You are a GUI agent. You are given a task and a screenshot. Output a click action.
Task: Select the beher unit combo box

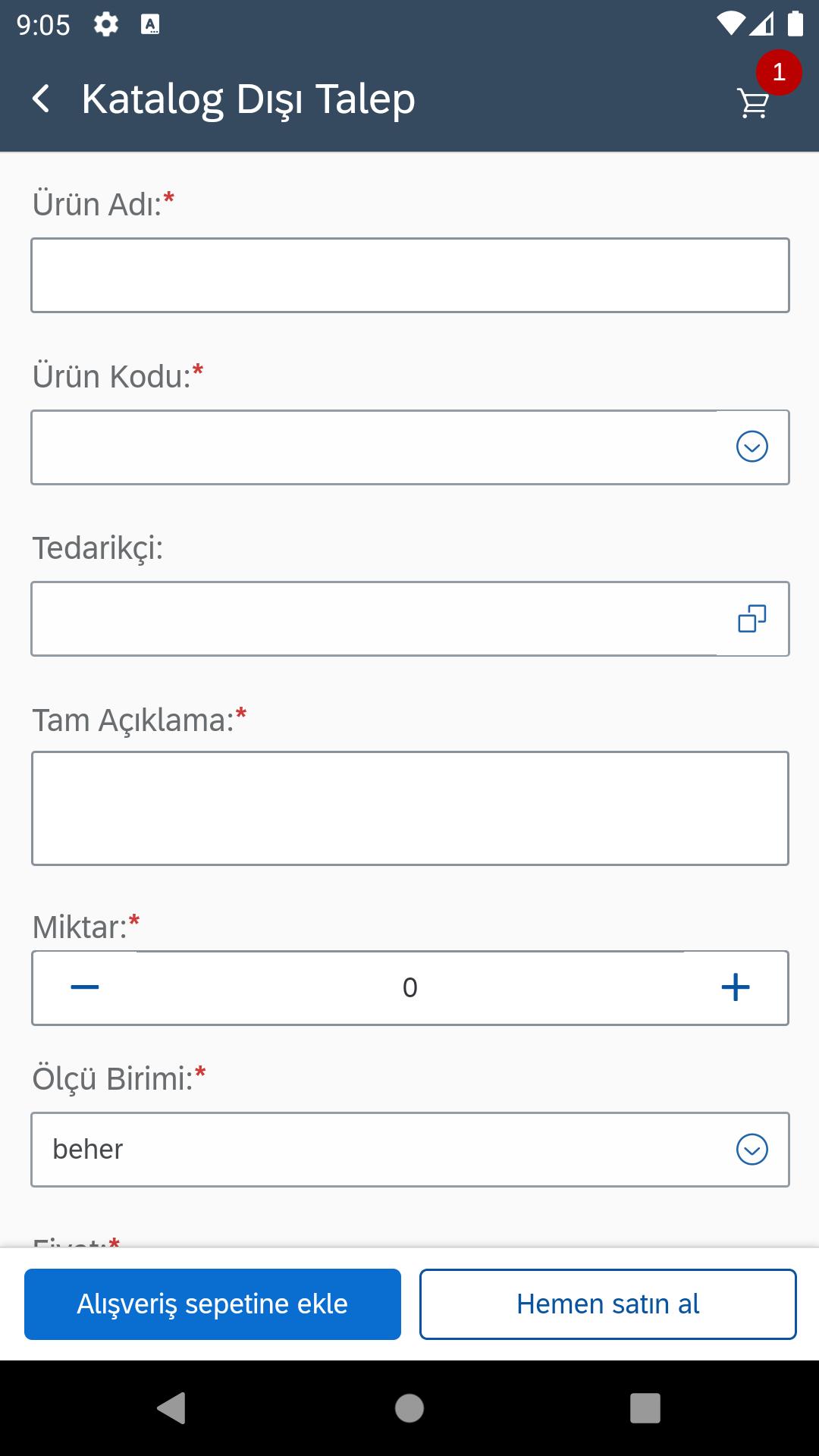[410, 1150]
